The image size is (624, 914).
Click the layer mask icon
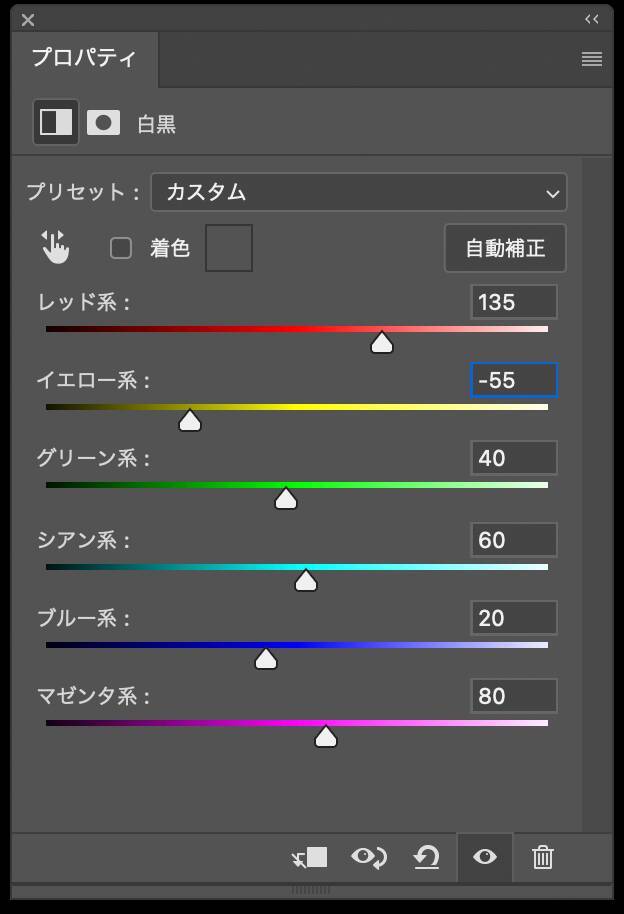click(x=103, y=122)
